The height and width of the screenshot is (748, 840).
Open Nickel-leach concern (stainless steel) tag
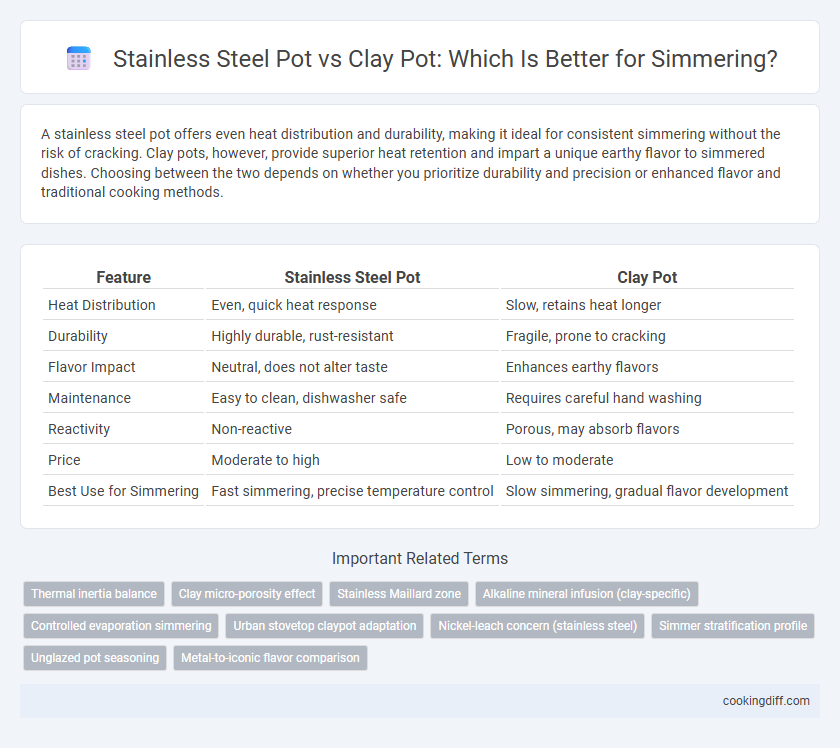(x=537, y=626)
